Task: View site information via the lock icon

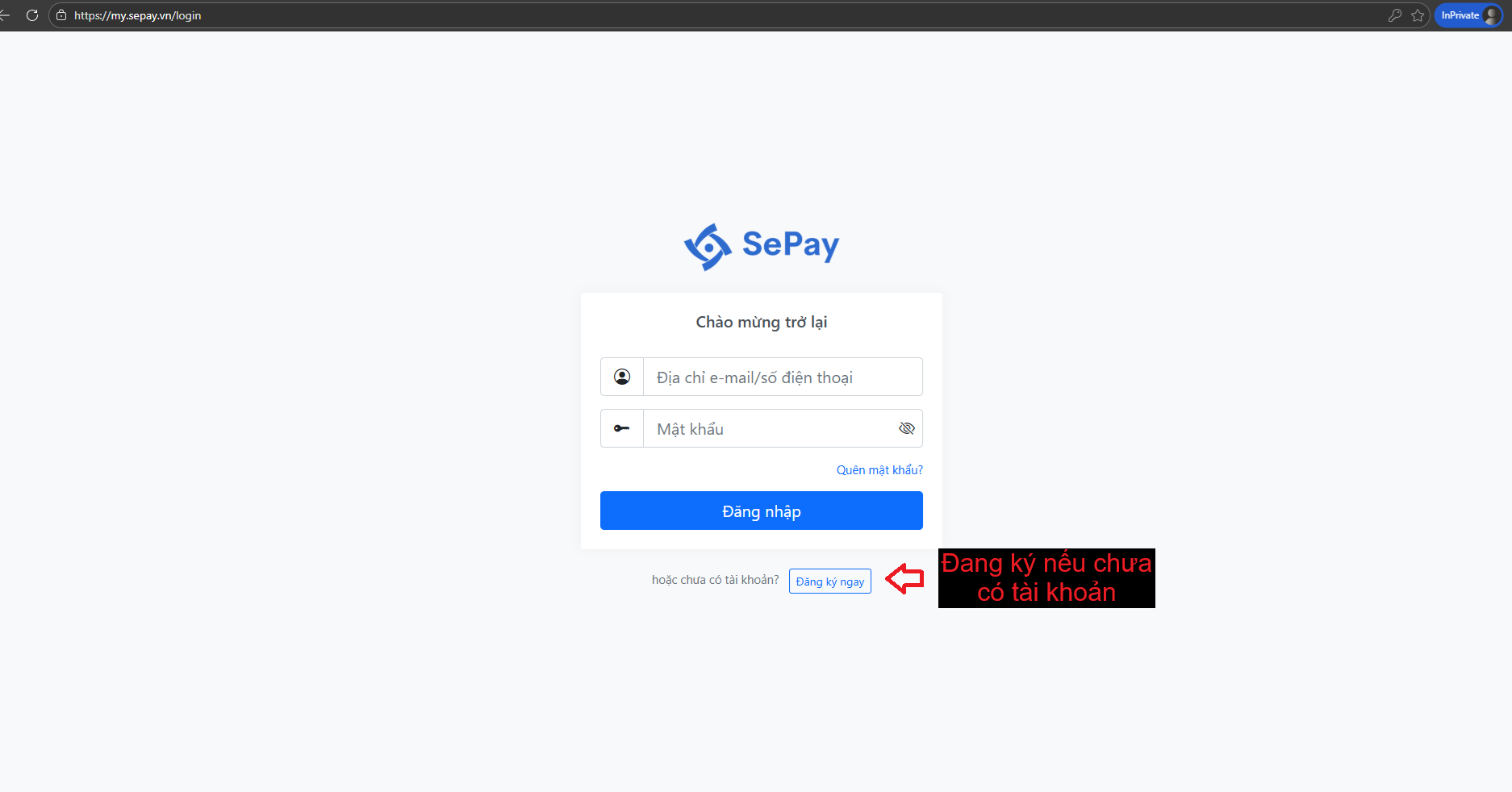Action: 61,15
